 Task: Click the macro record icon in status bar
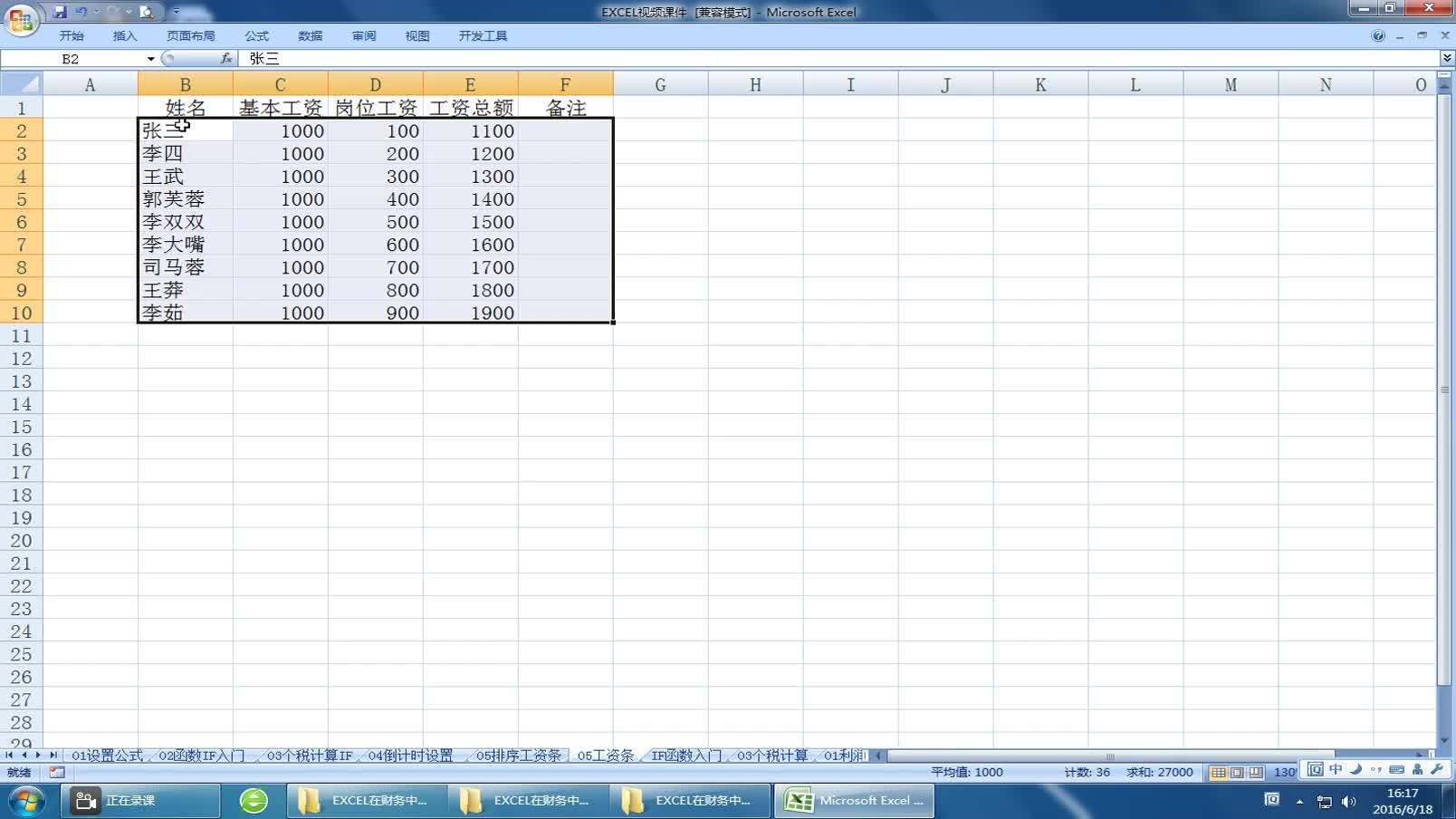tap(57, 773)
